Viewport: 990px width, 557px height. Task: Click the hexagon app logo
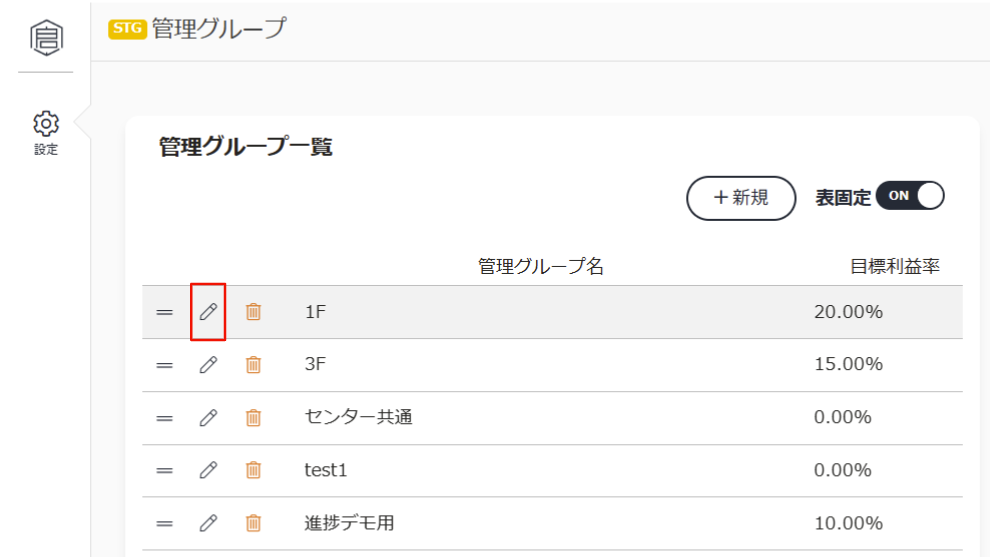pos(46,38)
